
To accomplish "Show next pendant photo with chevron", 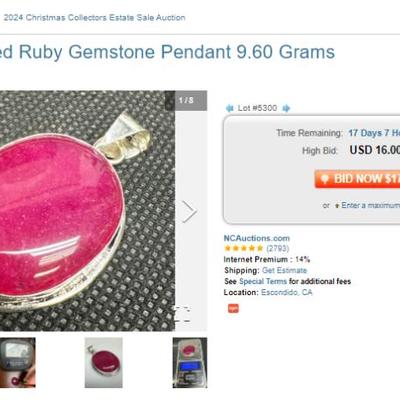I will (x=189, y=211).
